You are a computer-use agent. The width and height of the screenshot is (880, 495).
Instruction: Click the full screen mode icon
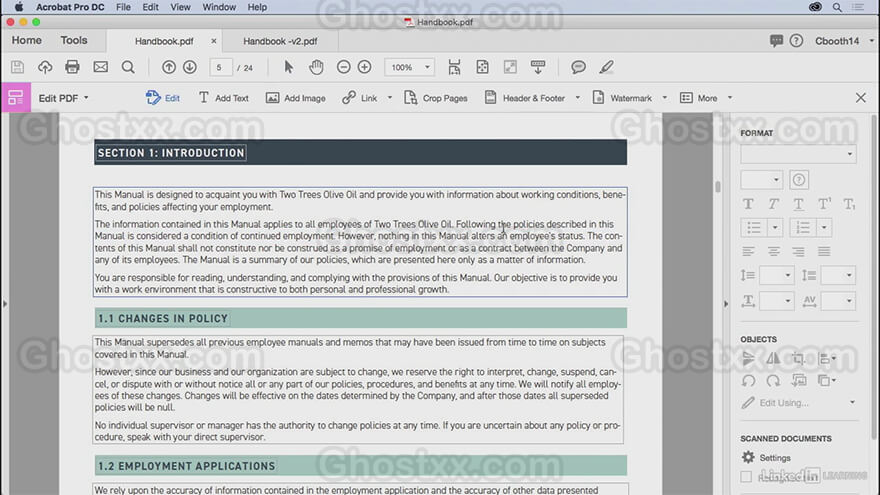[510, 67]
